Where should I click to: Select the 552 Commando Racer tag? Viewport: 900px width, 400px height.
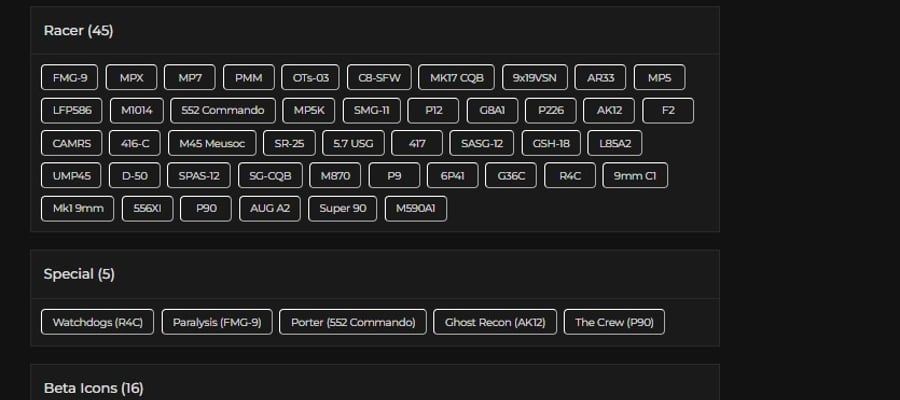[x=223, y=111]
